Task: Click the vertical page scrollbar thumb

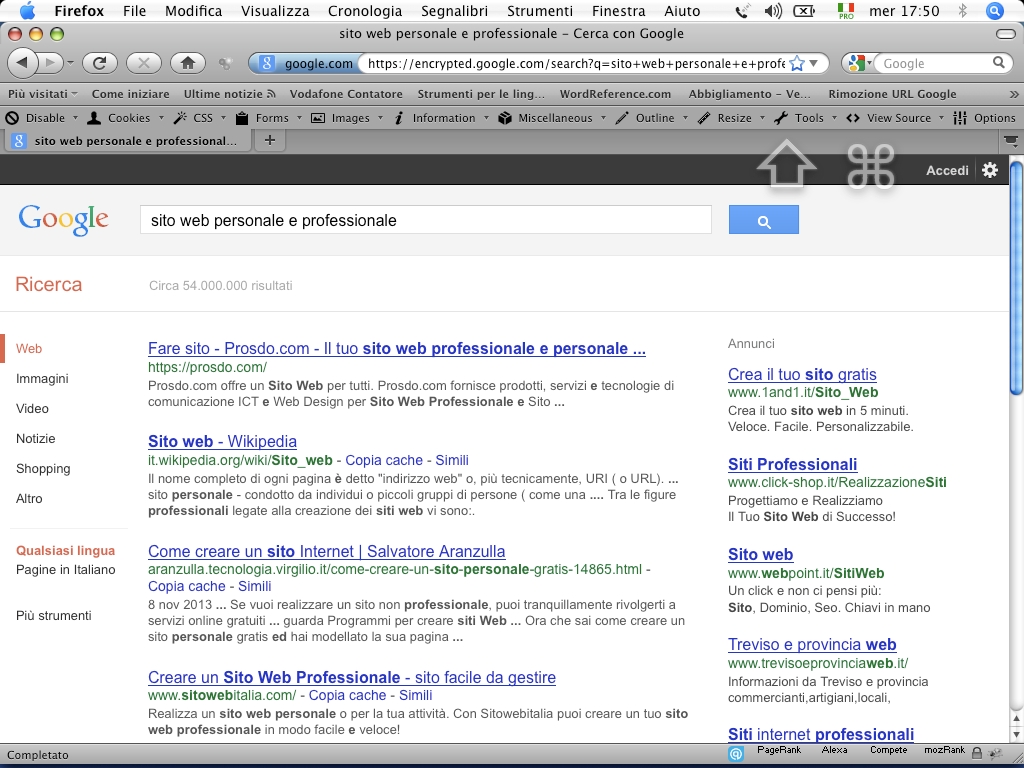Action: pyautogui.click(x=1016, y=278)
